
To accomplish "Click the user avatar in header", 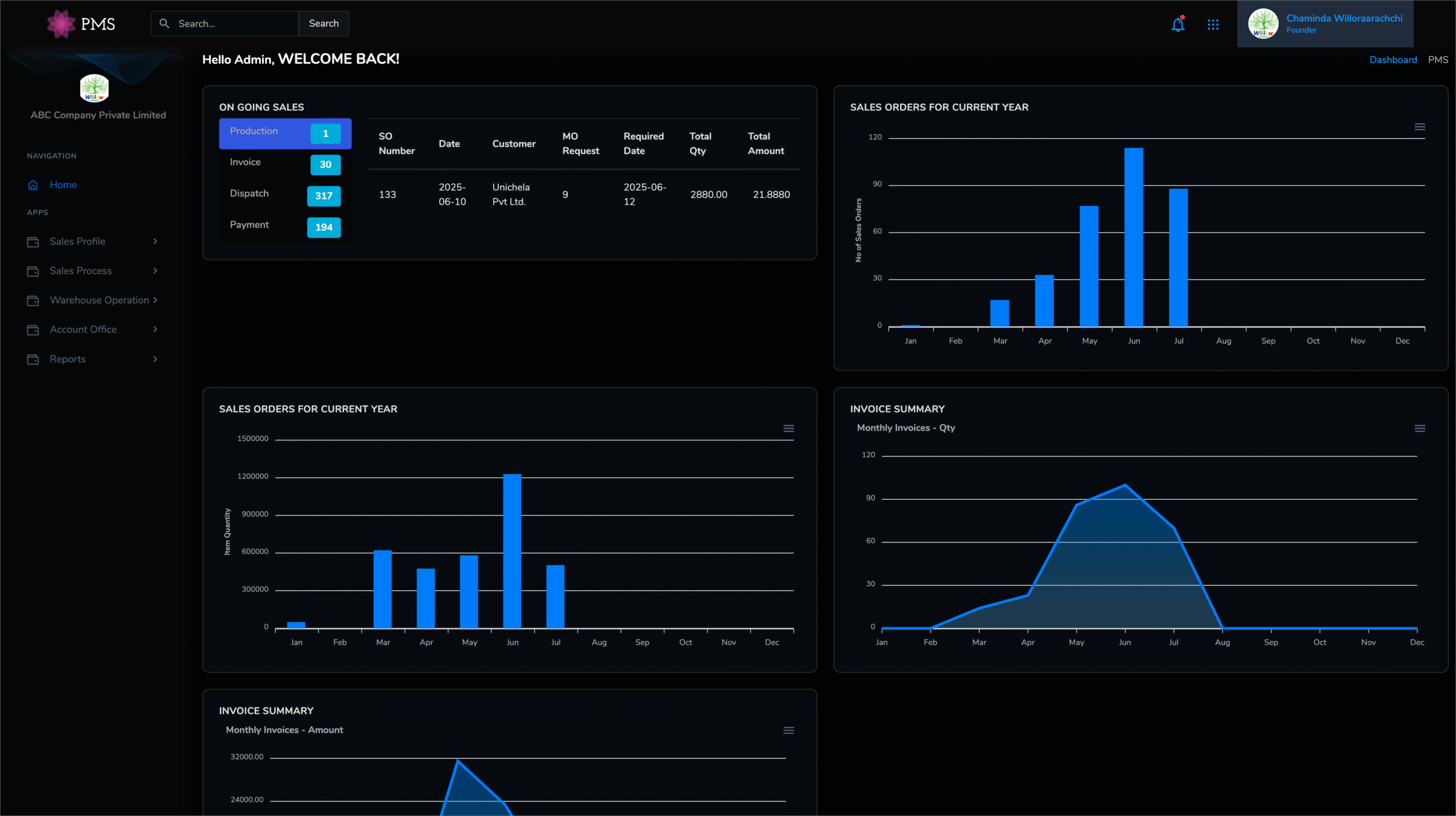I will (x=1263, y=23).
